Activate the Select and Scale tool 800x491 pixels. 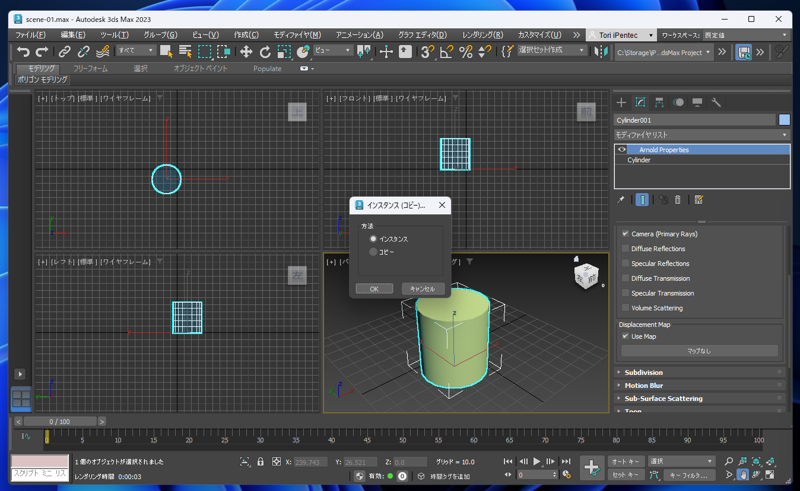point(284,52)
